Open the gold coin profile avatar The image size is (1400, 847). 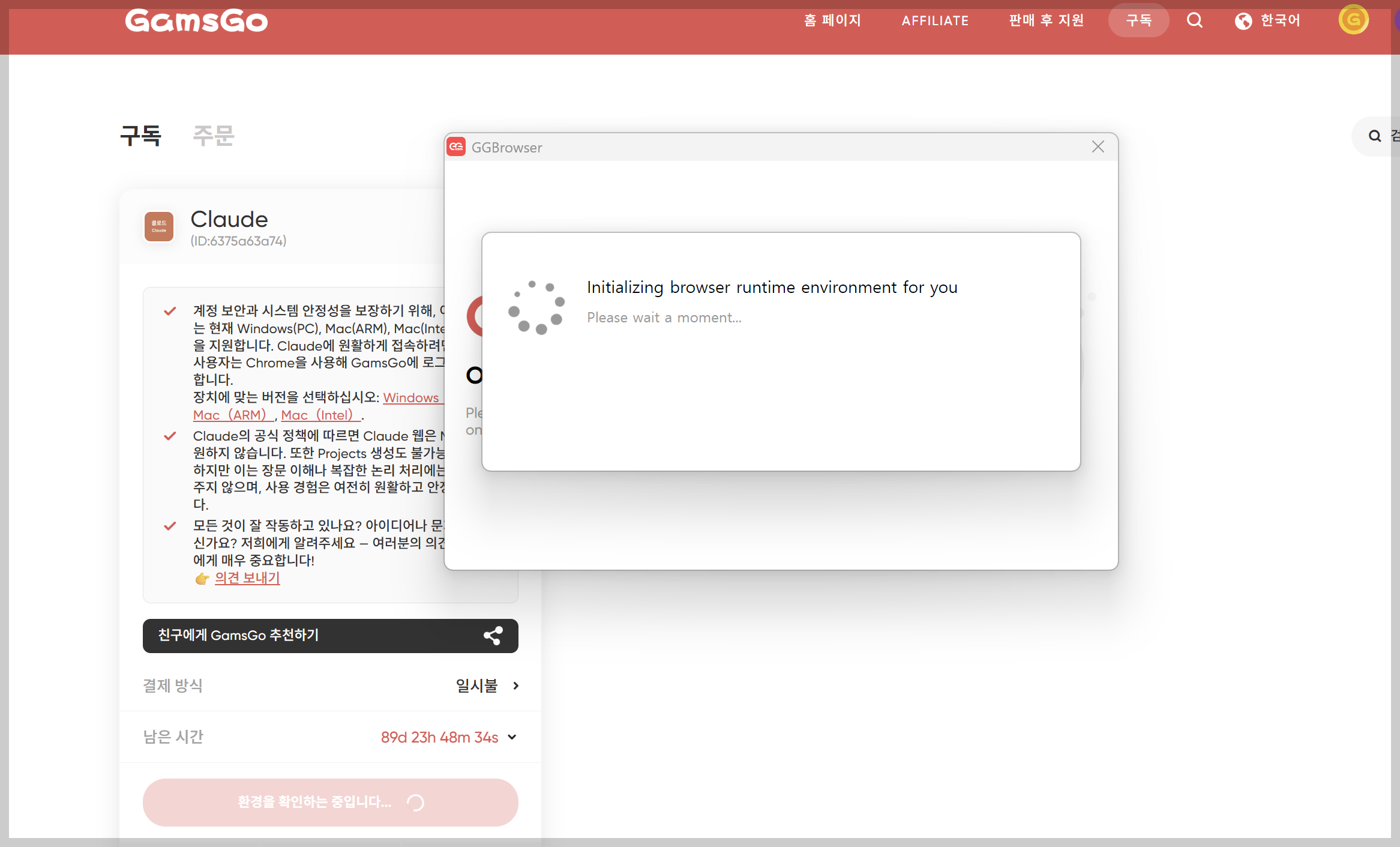[x=1353, y=20]
